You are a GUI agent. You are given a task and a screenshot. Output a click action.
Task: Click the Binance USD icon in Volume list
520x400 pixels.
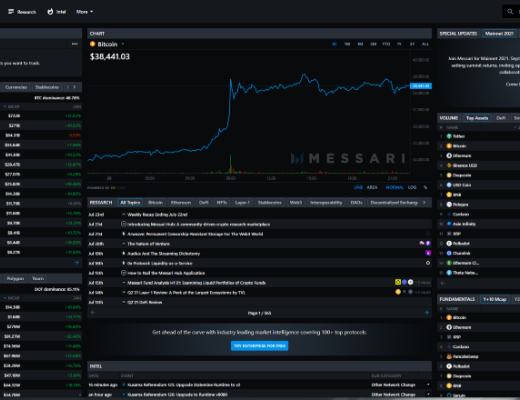coord(449,165)
